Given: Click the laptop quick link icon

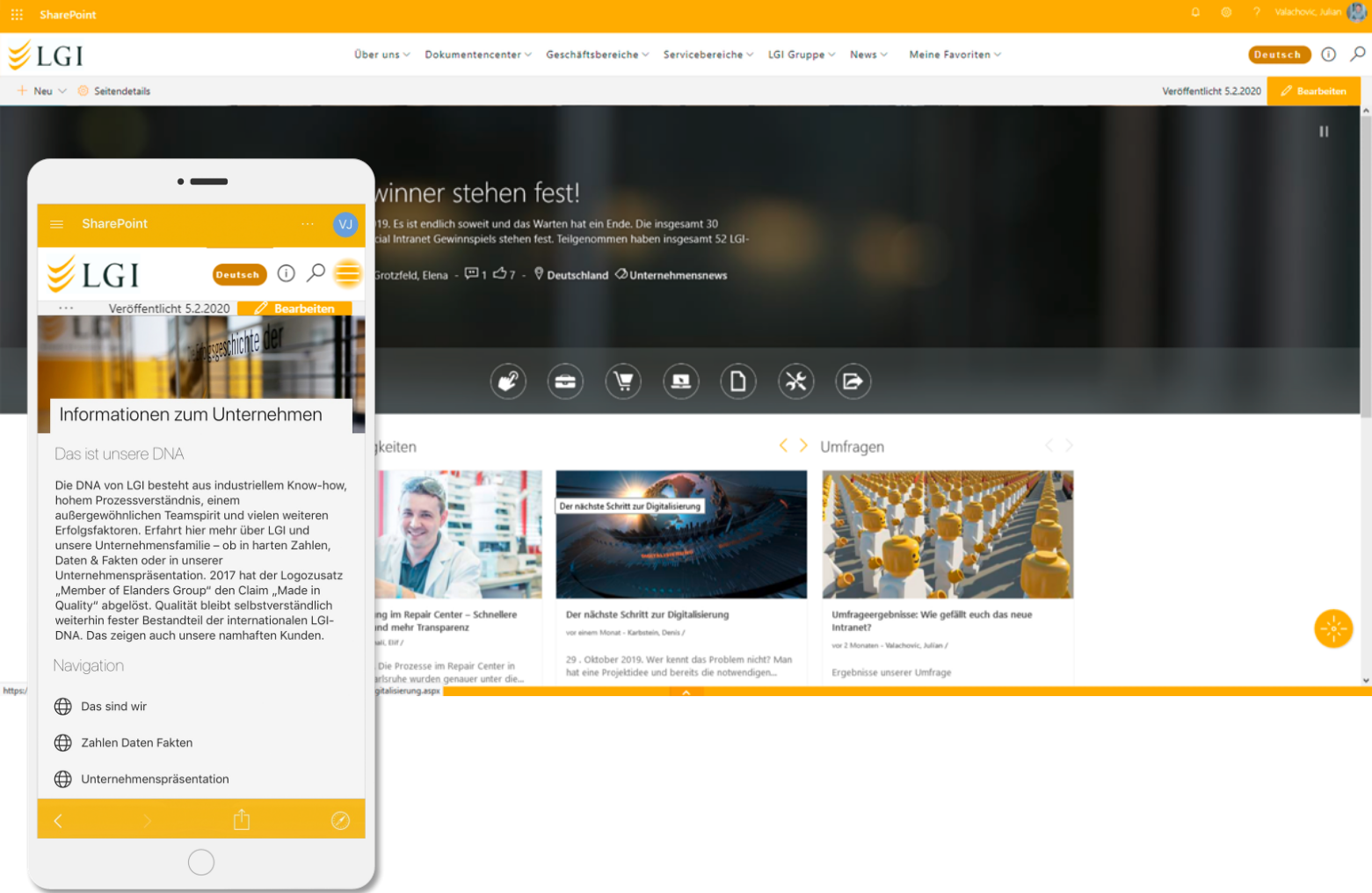Looking at the screenshot, I should [681, 381].
